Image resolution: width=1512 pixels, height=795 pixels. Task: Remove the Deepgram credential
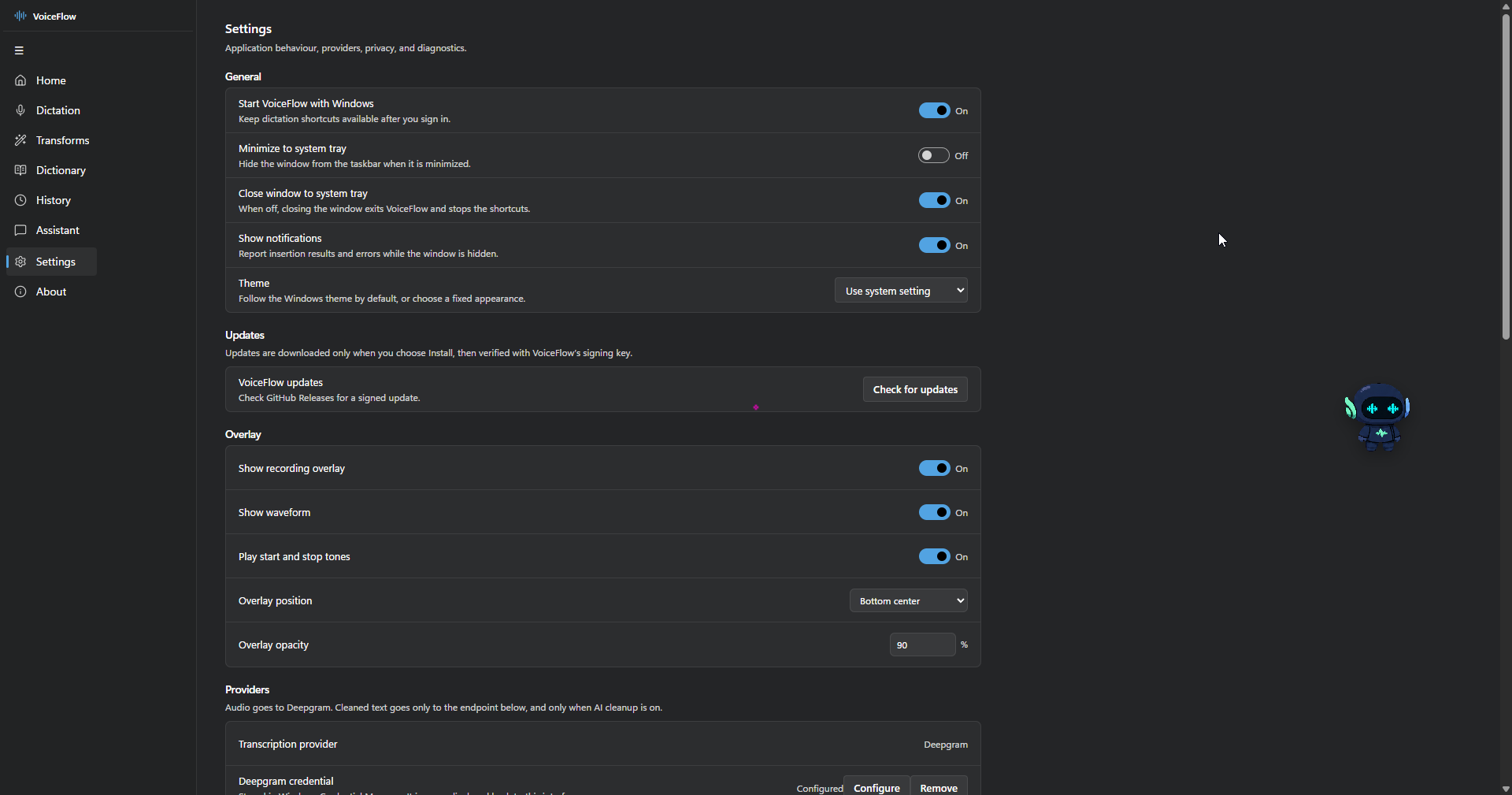point(939,787)
